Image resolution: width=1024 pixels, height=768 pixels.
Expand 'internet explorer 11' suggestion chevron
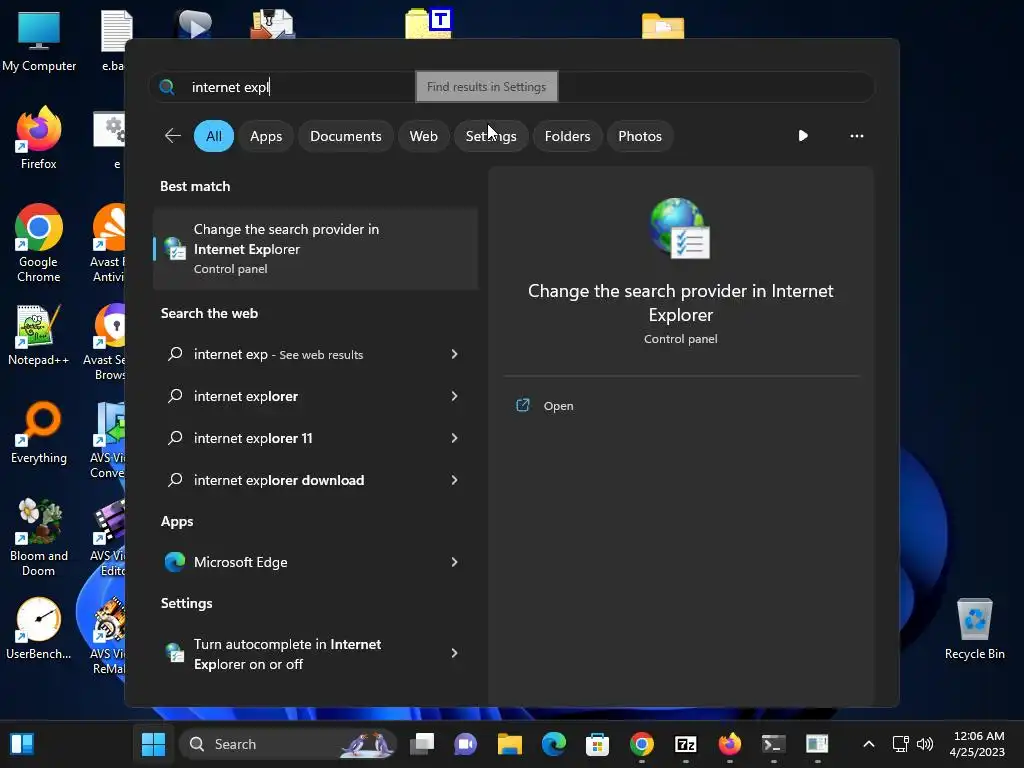(454, 438)
